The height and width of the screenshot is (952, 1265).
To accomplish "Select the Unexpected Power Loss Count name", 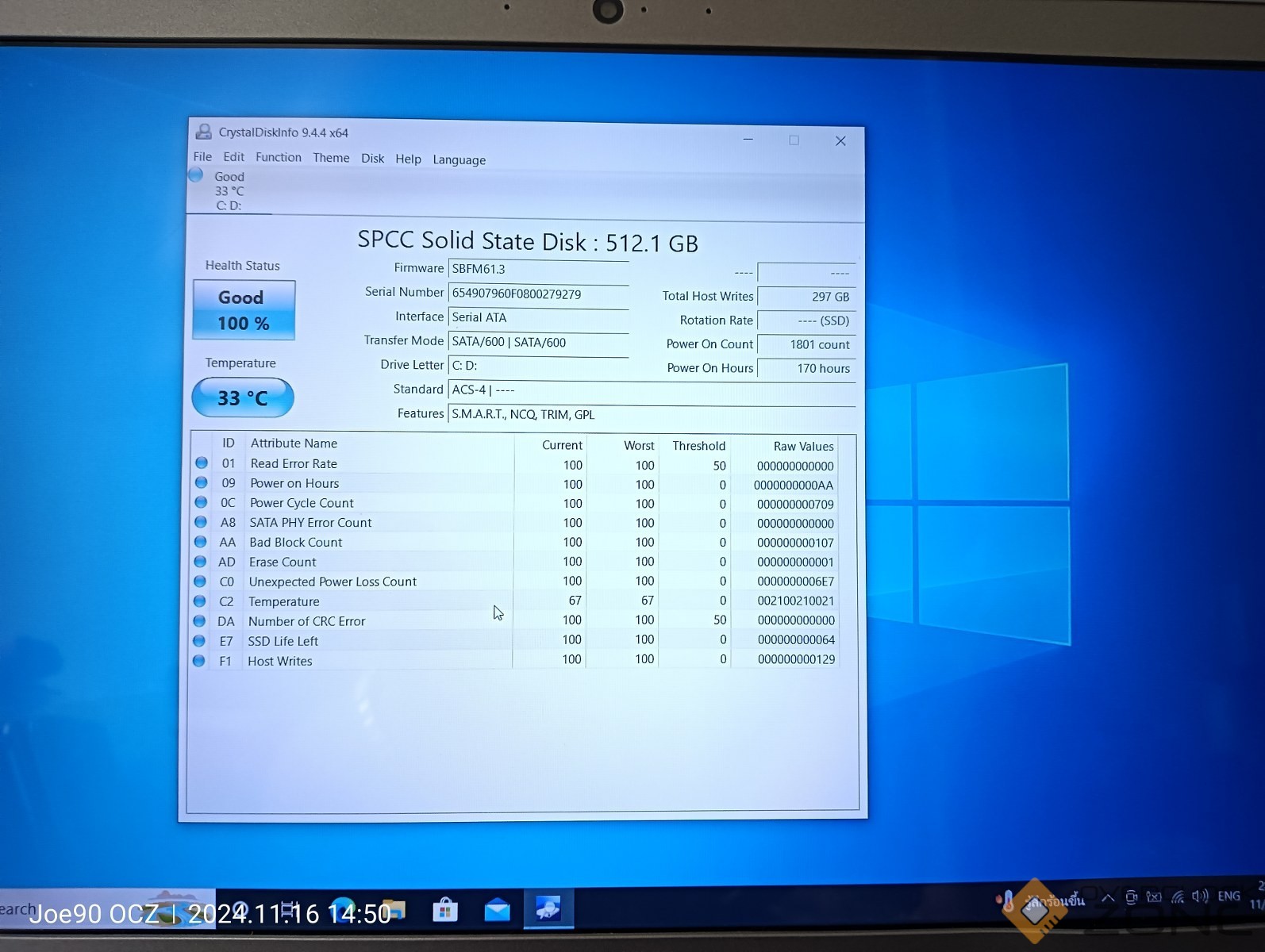I will (333, 582).
